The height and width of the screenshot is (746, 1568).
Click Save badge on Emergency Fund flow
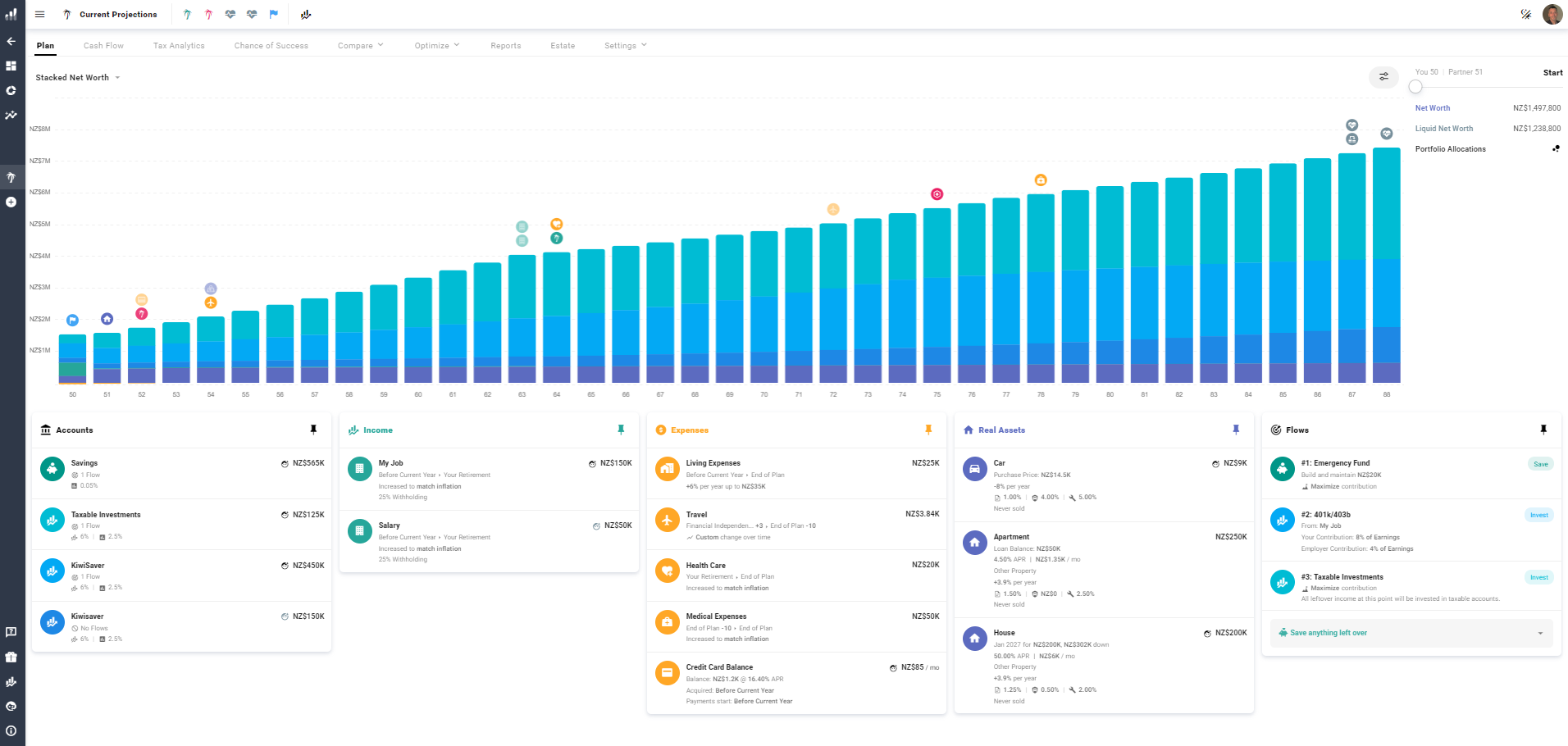pos(1541,464)
